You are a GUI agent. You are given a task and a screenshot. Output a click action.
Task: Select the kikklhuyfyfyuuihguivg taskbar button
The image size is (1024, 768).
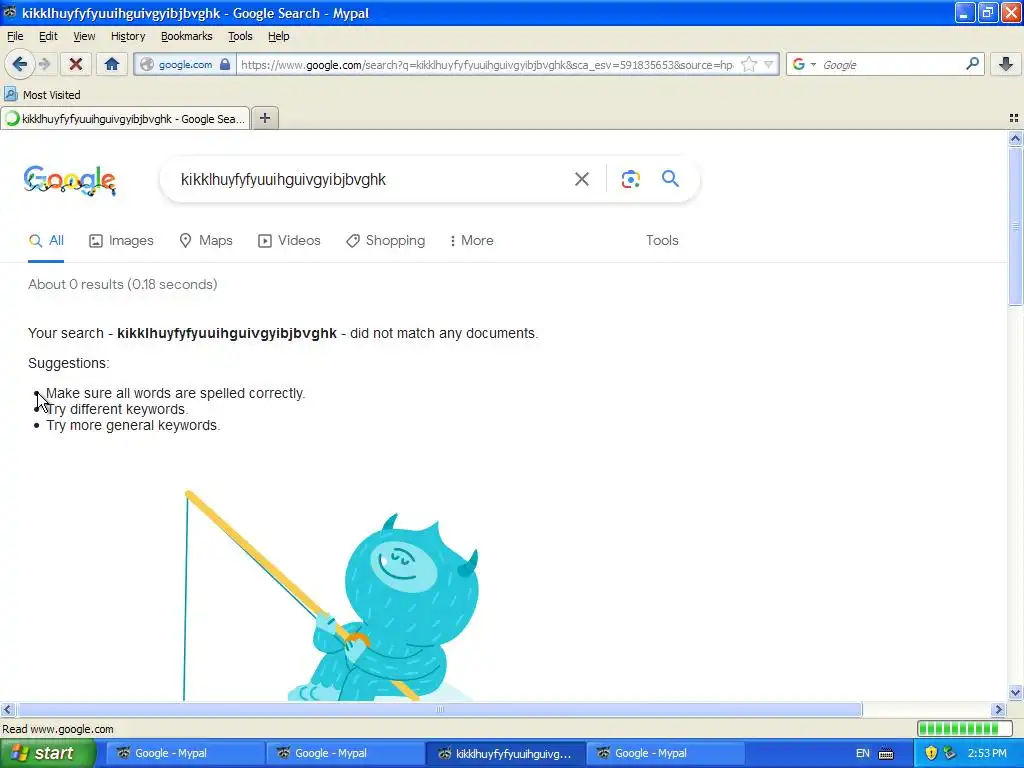coord(505,754)
